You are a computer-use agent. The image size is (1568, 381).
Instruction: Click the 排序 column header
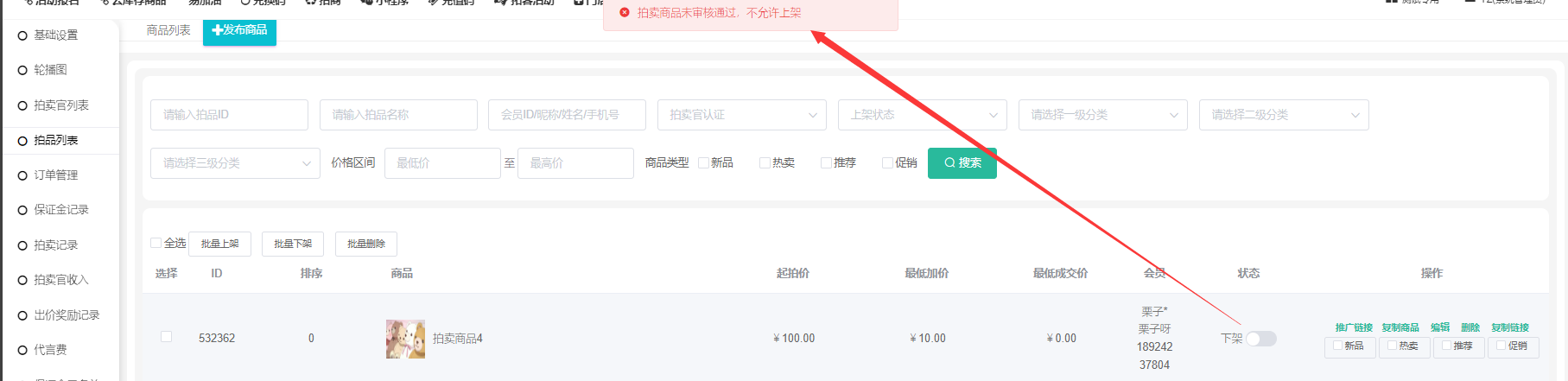[x=311, y=274]
